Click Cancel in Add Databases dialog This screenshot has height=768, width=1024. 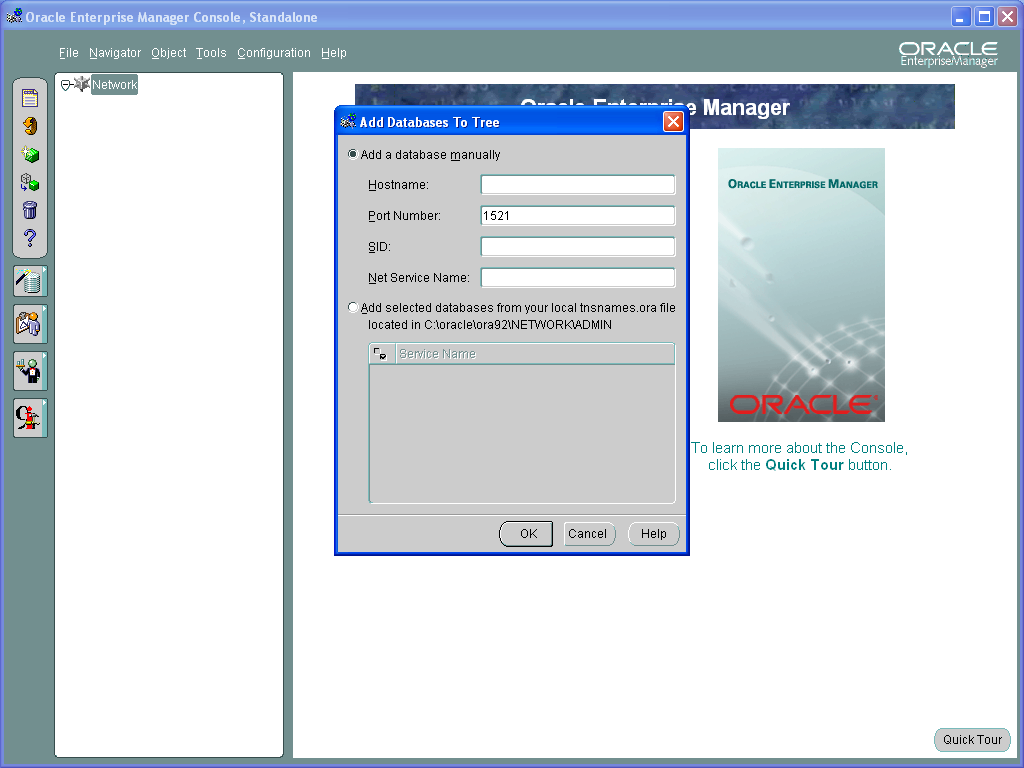(x=589, y=534)
